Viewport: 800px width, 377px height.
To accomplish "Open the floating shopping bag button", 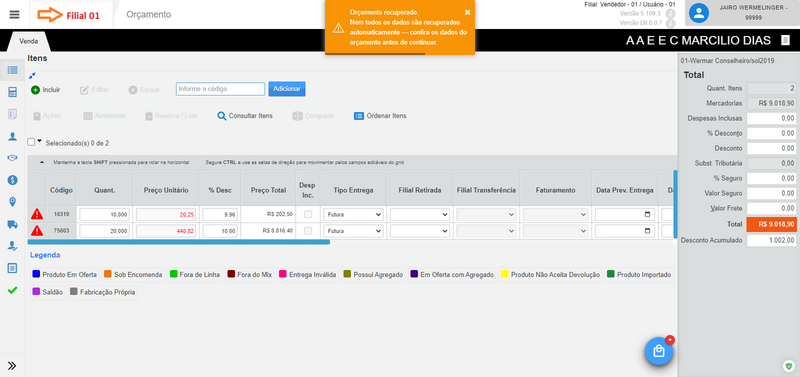I will pyautogui.click(x=659, y=351).
